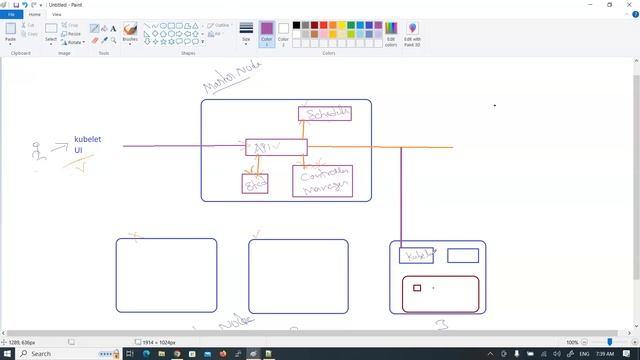This screenshot has height=360, width=640.
Task: Click the Redo icon in title bar
Action: (33, 5)
